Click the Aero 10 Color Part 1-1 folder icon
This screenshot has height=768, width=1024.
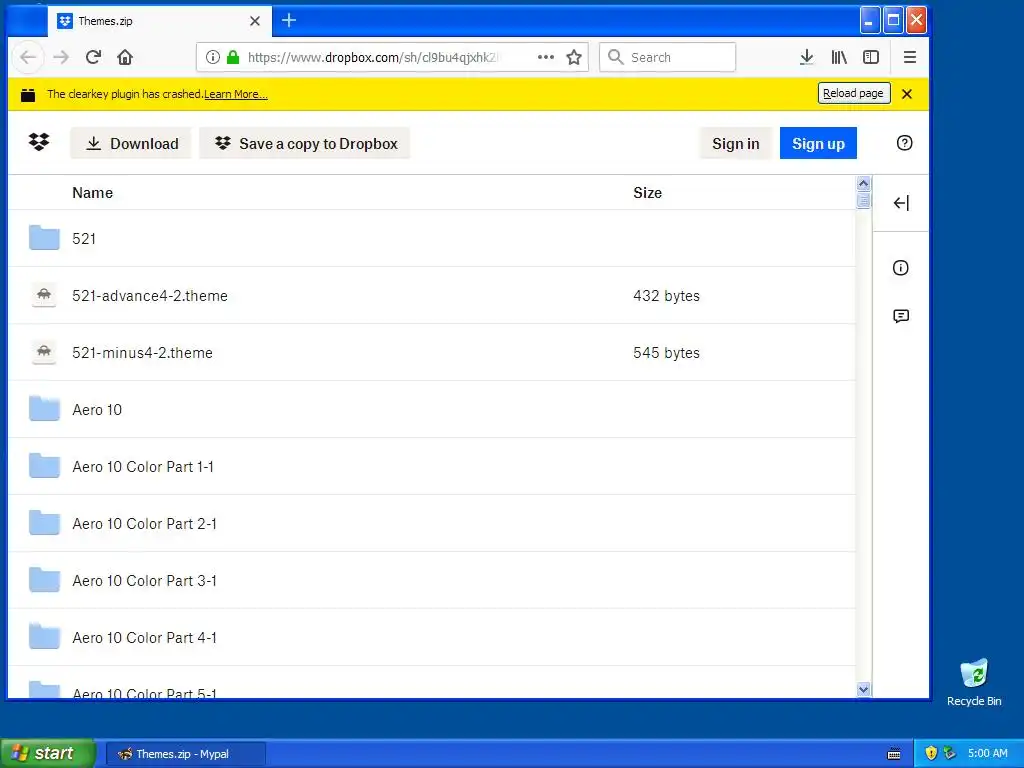tap(44, 466)
